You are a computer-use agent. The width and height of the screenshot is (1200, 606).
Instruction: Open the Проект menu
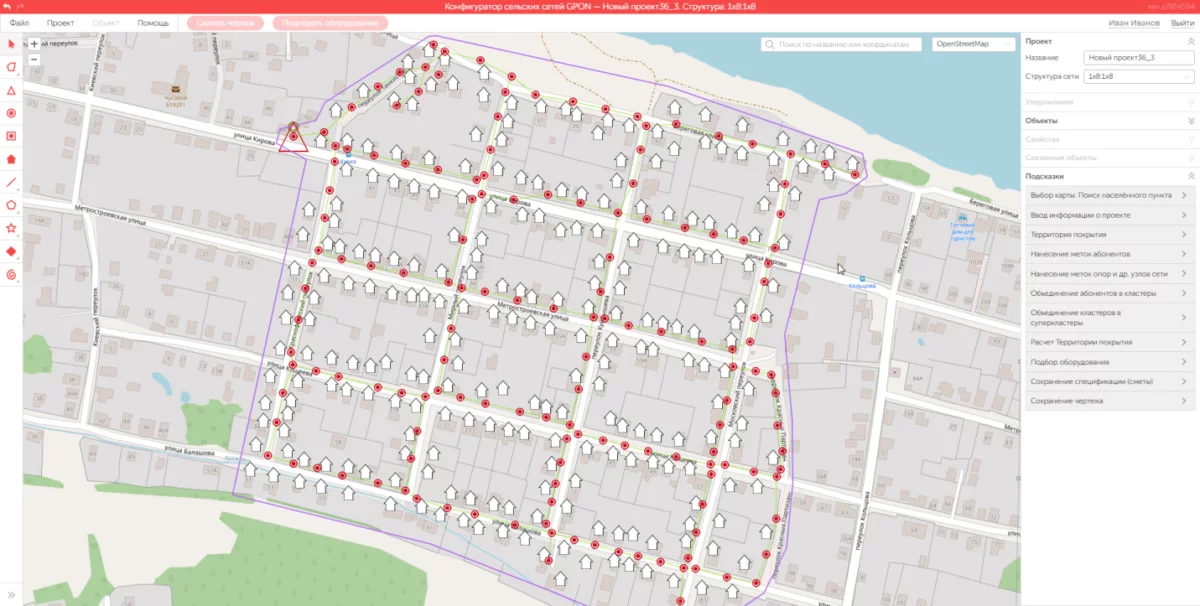tap(60, 22)
